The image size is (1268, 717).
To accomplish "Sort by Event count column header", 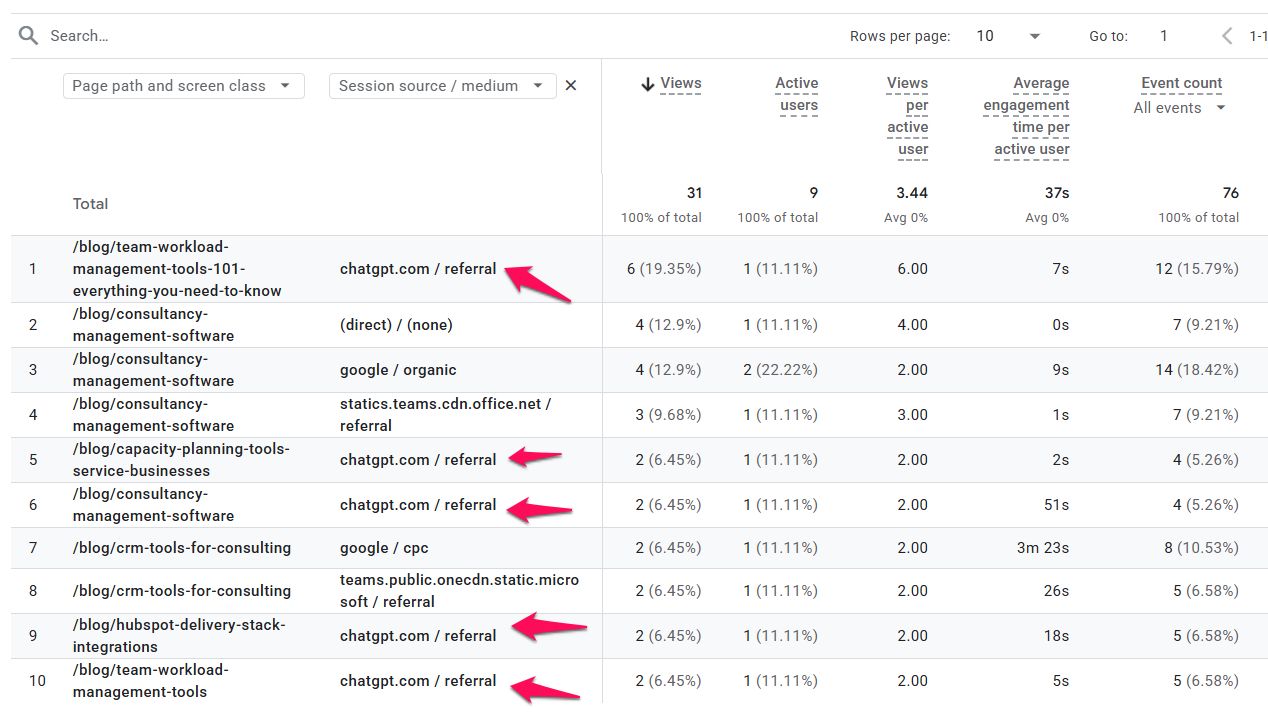I will (x=1182, y=84).
